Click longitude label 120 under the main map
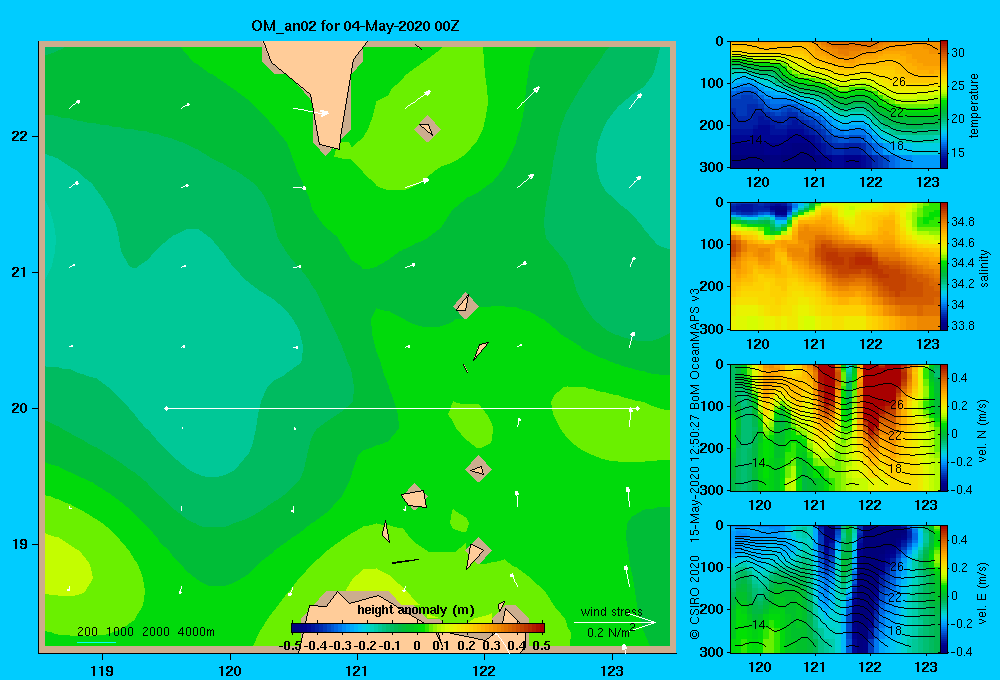This screenshot has width=1000, height=680. click(x=230, y=670)
